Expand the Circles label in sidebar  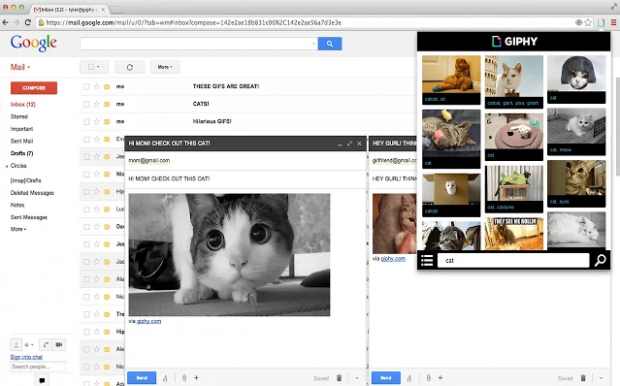pos(7,166)
